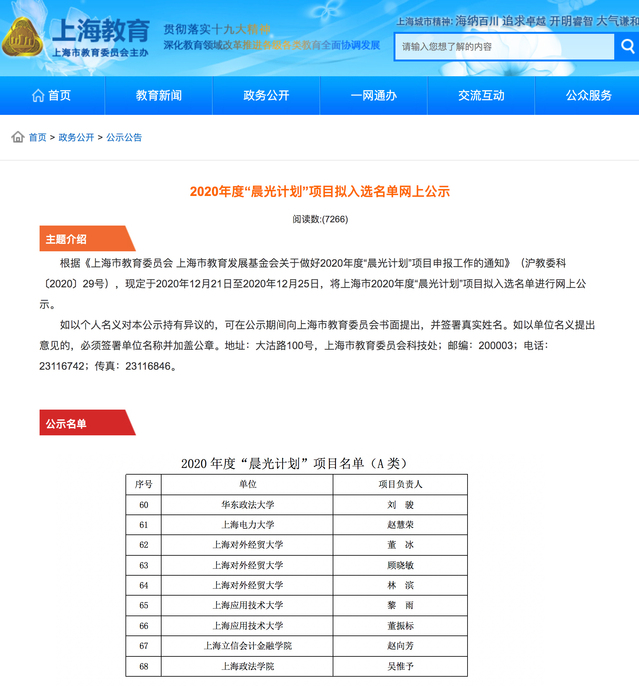Follow the 政务公开 breadcrumb link
Image resolution: width=639 pixels, height=686 pixels.
[x=74, y=138]
